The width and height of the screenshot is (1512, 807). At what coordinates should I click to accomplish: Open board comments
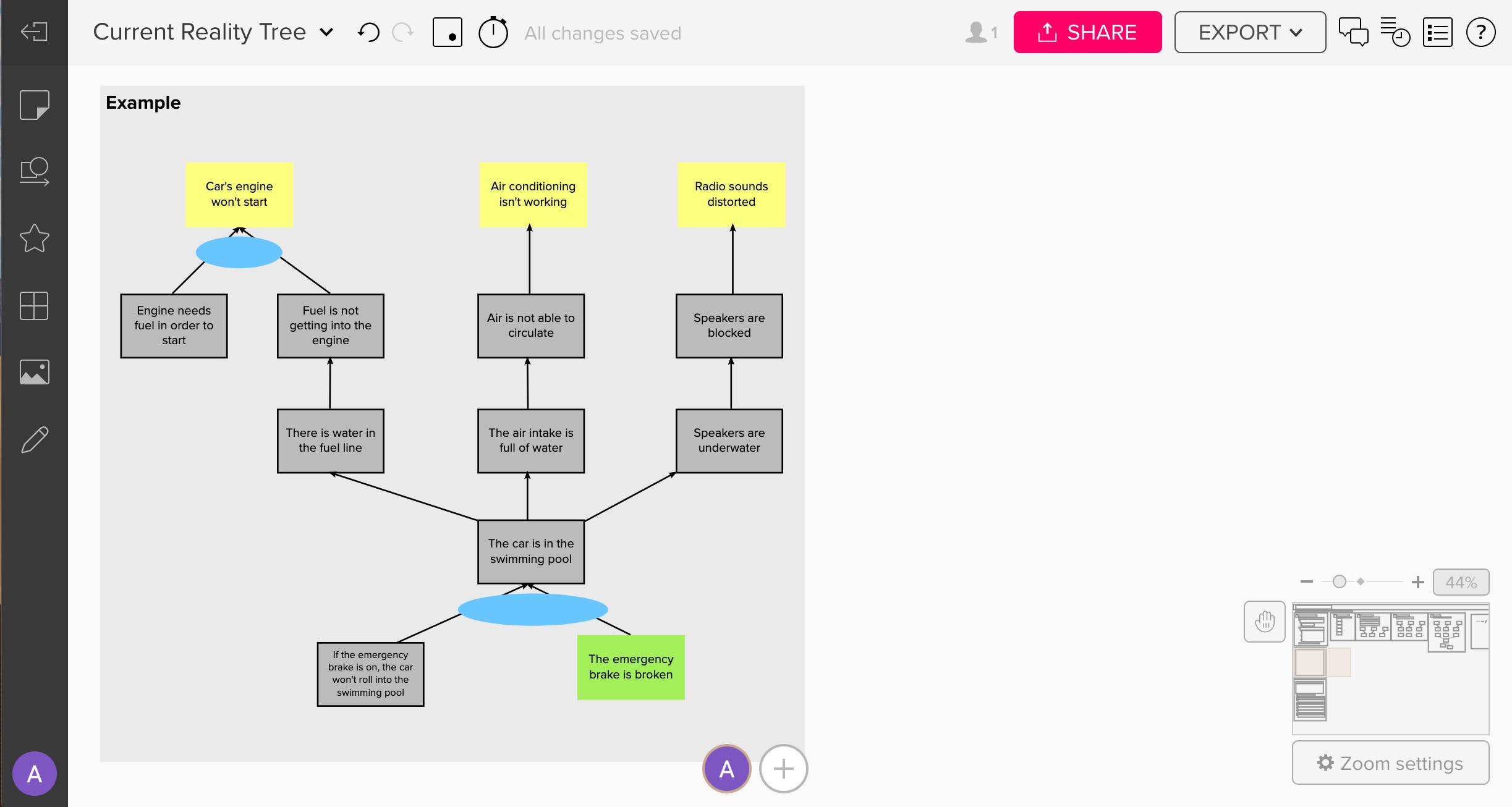click(x=1355, y=33)
